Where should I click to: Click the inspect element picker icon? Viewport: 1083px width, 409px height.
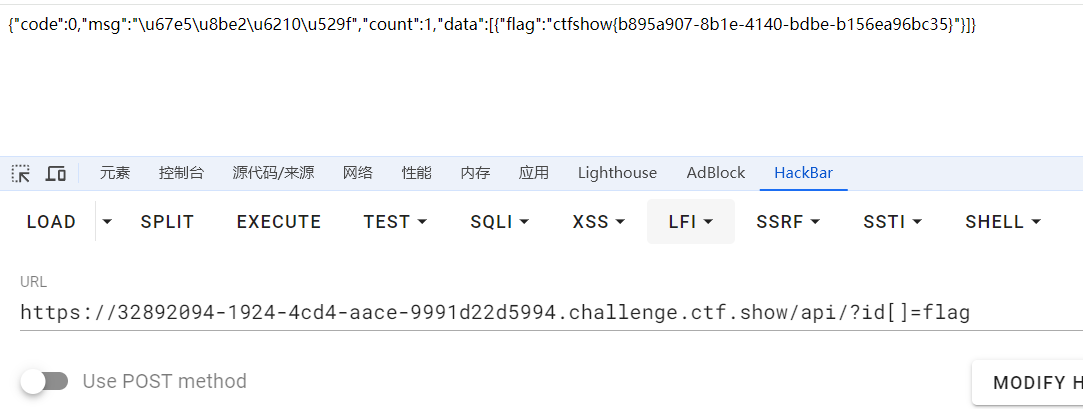coord(21,173)
